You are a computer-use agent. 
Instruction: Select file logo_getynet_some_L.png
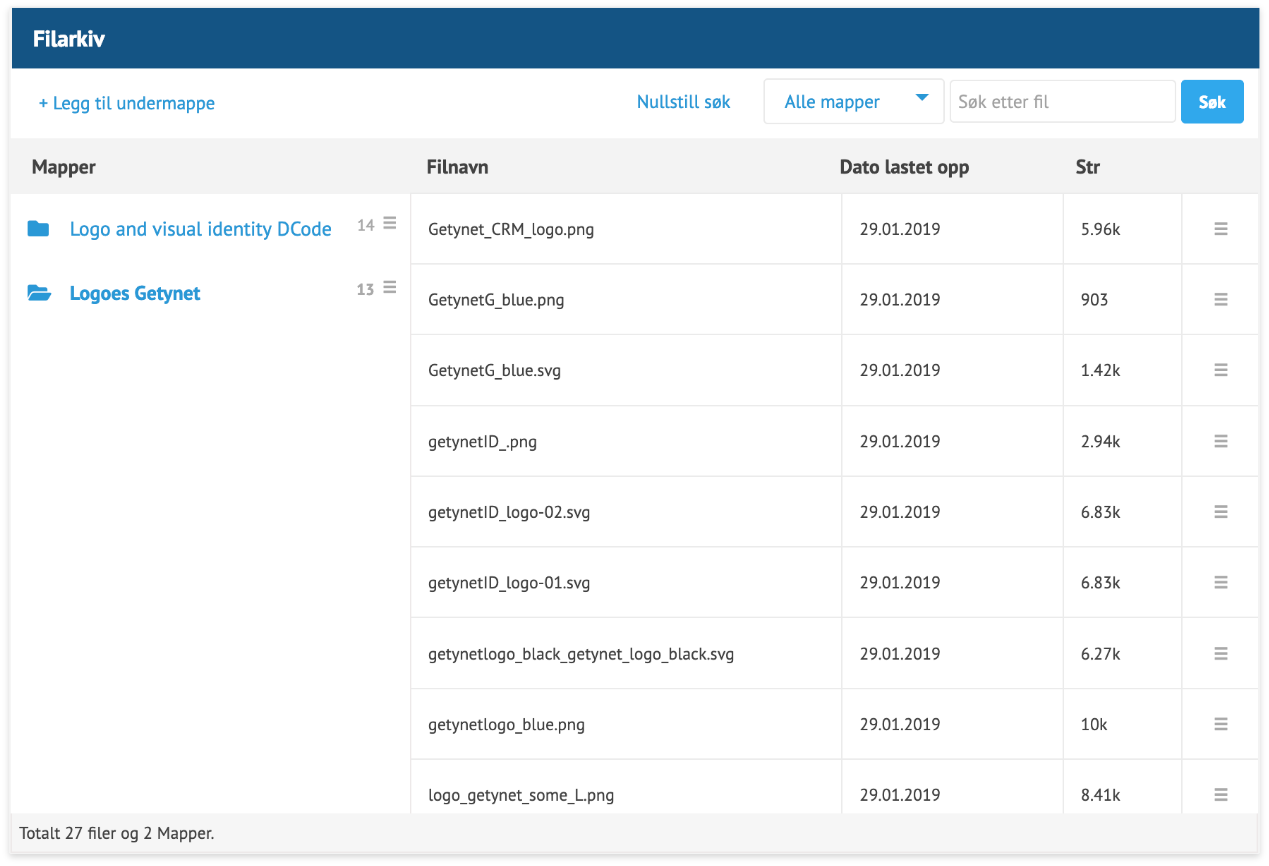(x=521, y=795)
